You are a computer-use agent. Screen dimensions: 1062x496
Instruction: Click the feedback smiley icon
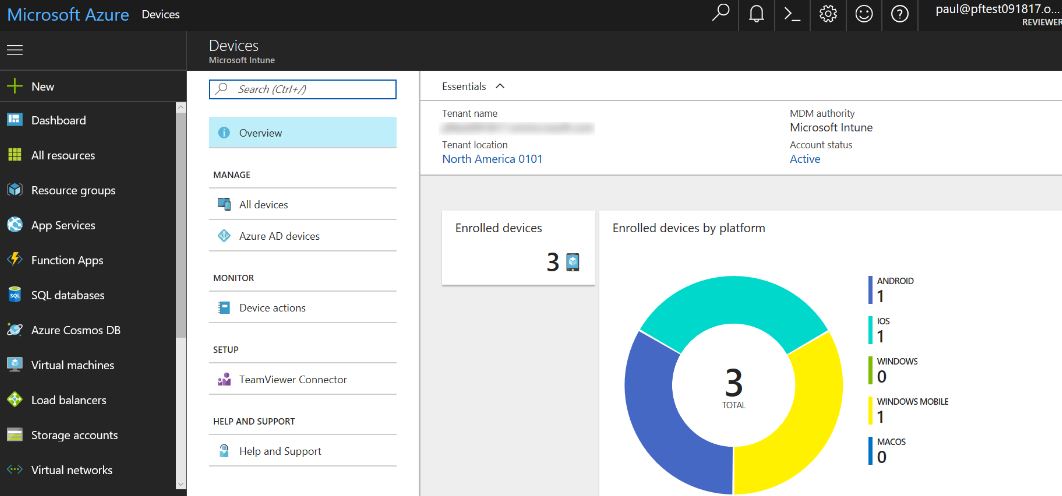pyautogui.click(x=864, y=14)
